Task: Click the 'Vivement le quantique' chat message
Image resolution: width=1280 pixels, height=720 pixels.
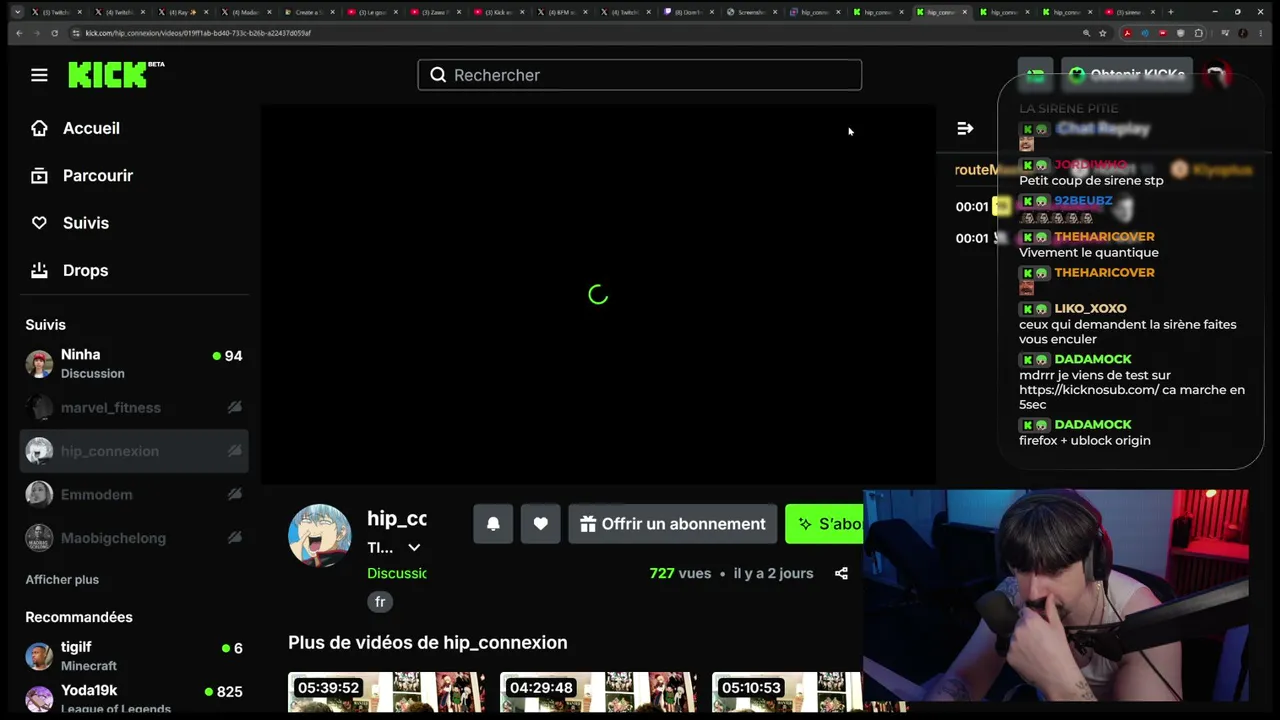Action: [x=1089, y=253]
